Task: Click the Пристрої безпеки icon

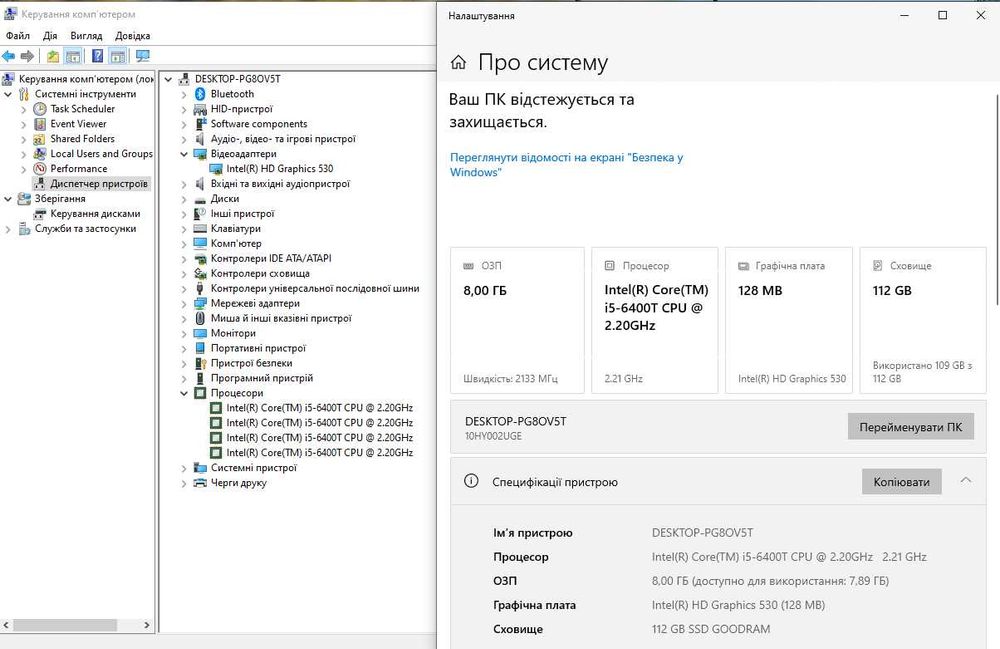Action: point(200,363)
